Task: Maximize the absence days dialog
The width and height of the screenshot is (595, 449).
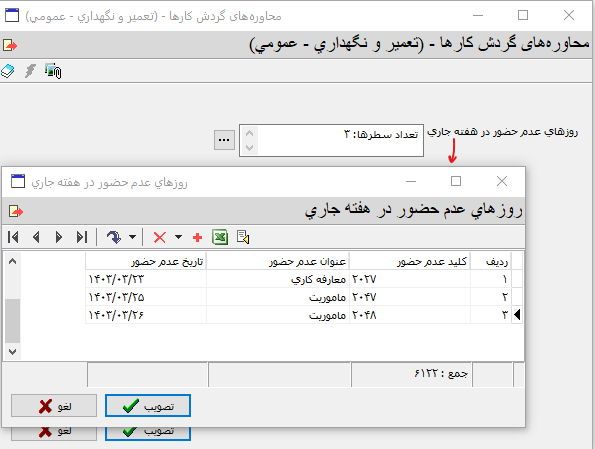Action: click(456, 181)
